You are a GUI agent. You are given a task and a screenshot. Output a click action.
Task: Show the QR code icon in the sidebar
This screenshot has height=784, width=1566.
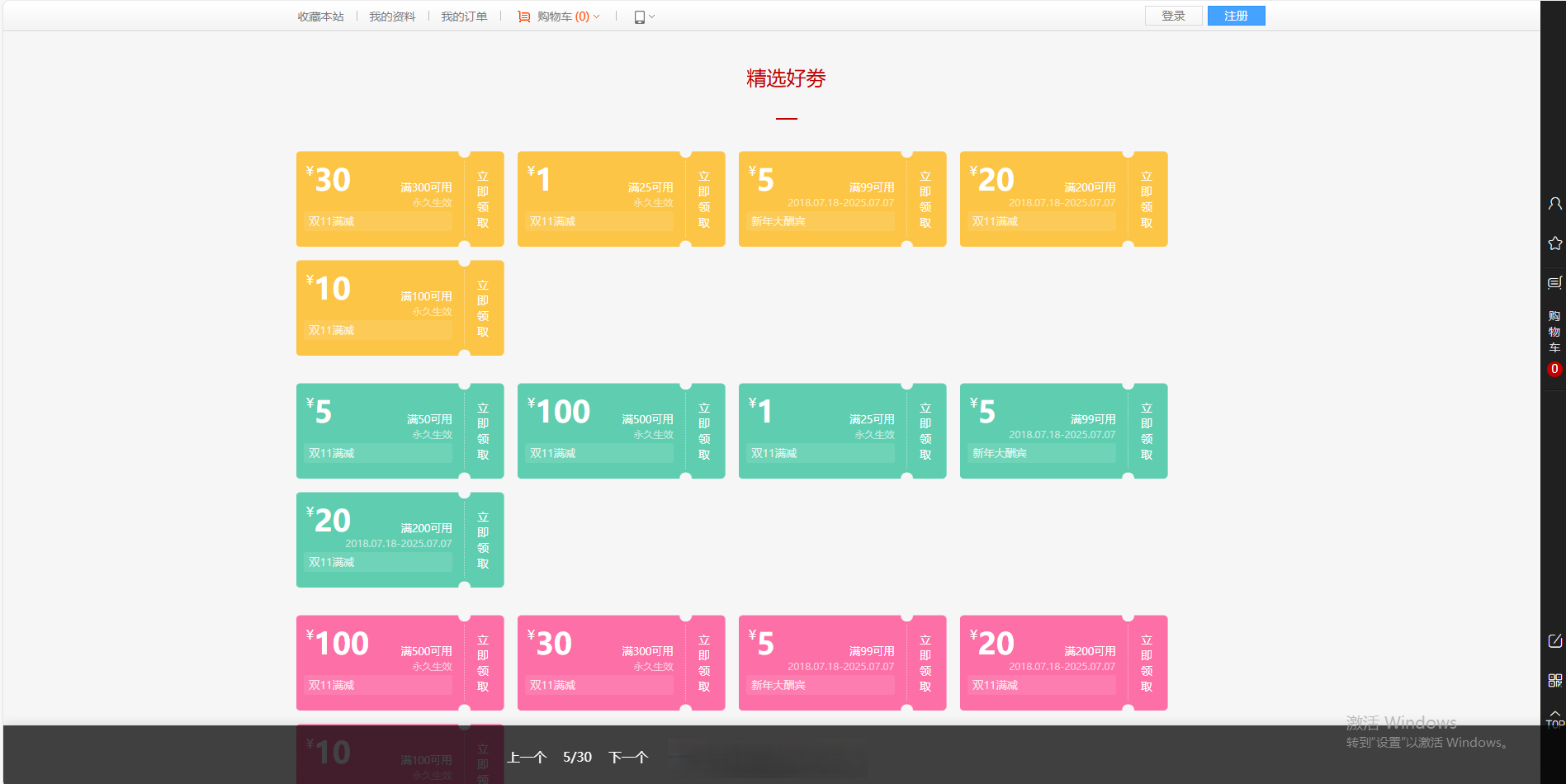pyautogui.click(x=1554, y=680)
